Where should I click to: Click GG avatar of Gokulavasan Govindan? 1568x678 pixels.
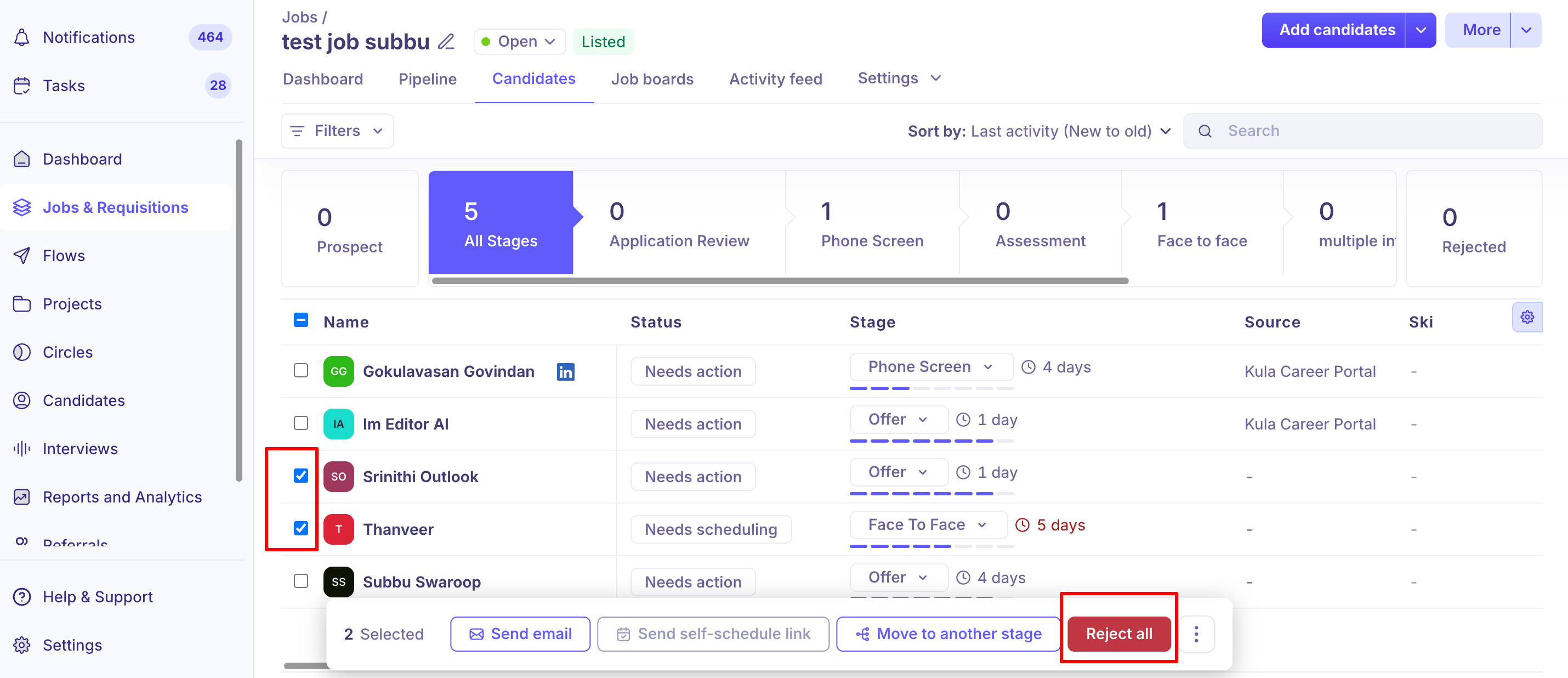(338, 371)
